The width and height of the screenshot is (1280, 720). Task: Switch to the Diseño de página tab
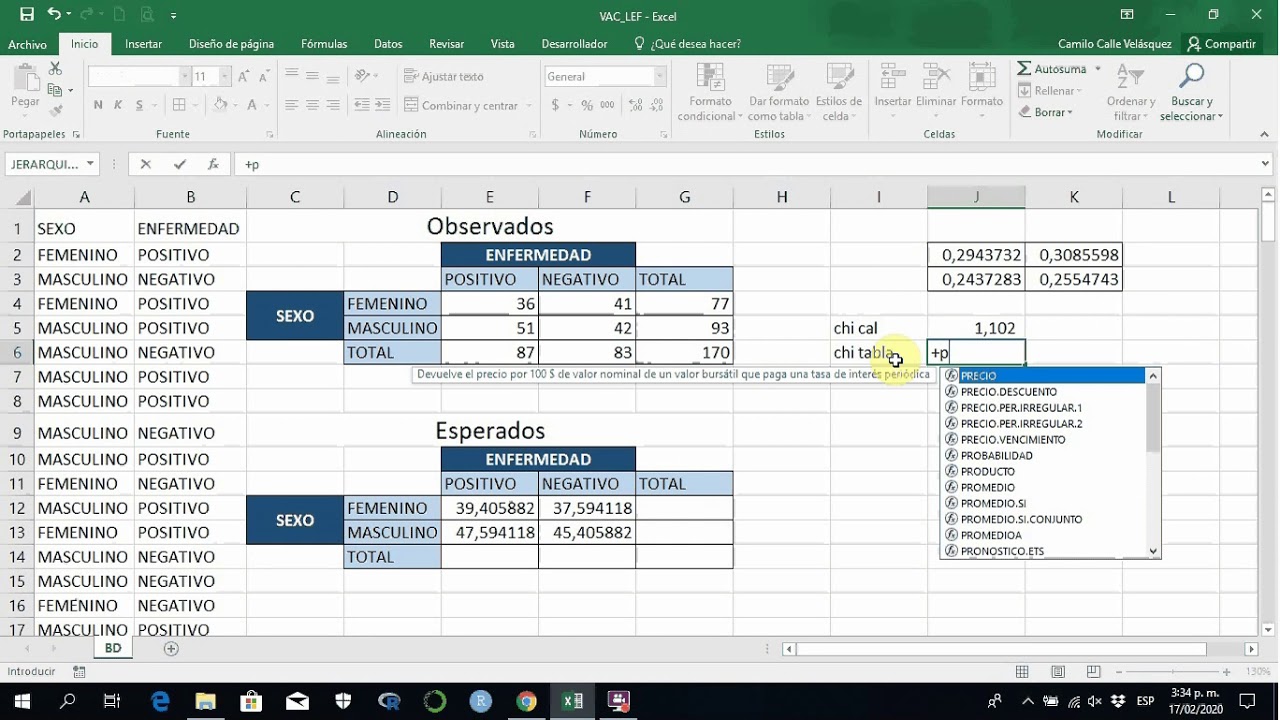pyautogui.click(x=231, y=44)
